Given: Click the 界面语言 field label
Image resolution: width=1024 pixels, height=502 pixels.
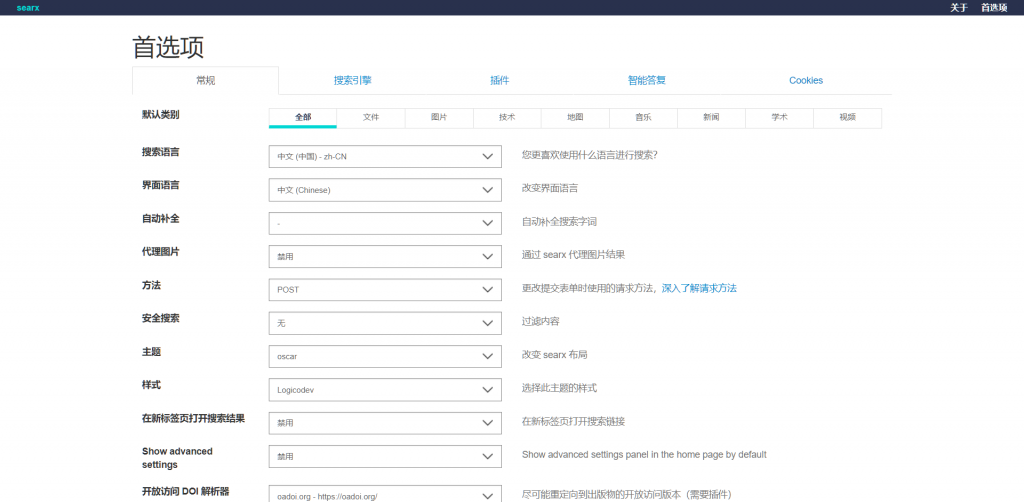Looking at the screenshot, I should click(161, 185).
